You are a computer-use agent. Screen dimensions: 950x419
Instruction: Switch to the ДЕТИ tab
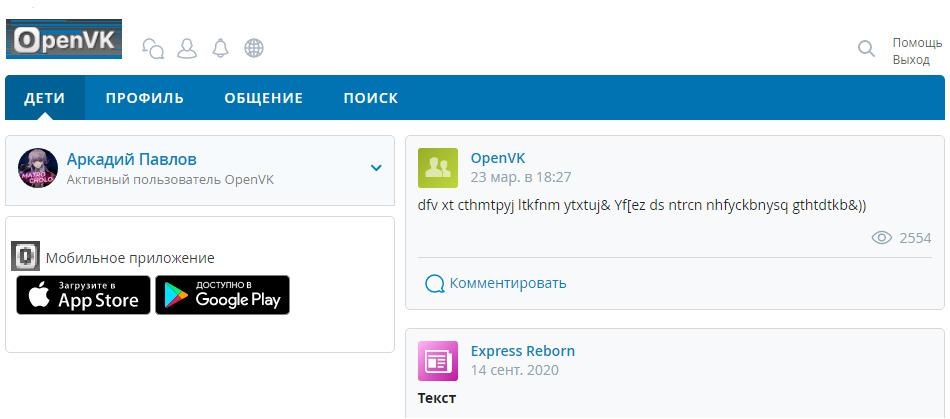point(45,98)
